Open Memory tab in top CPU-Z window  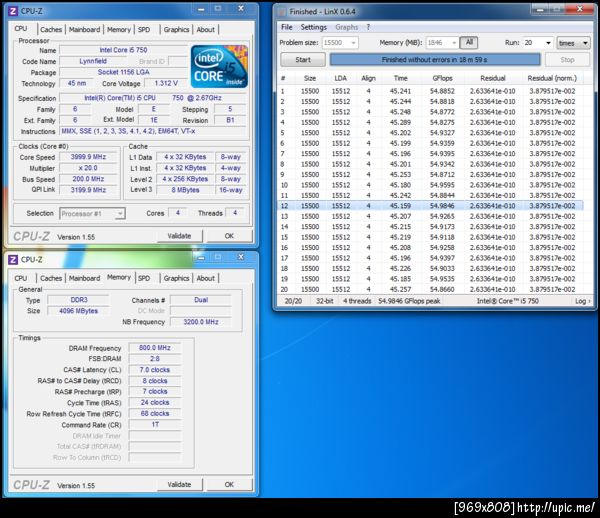click(119, 29)
